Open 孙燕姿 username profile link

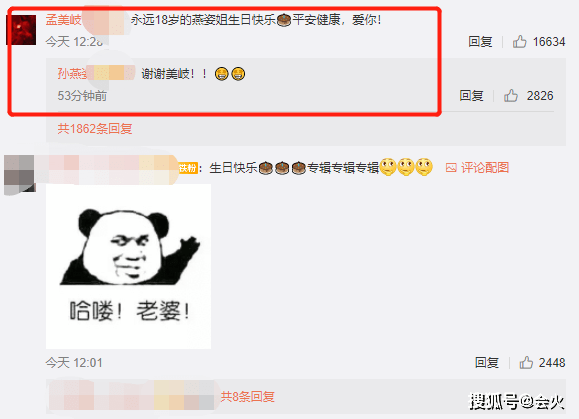point(72,73)
